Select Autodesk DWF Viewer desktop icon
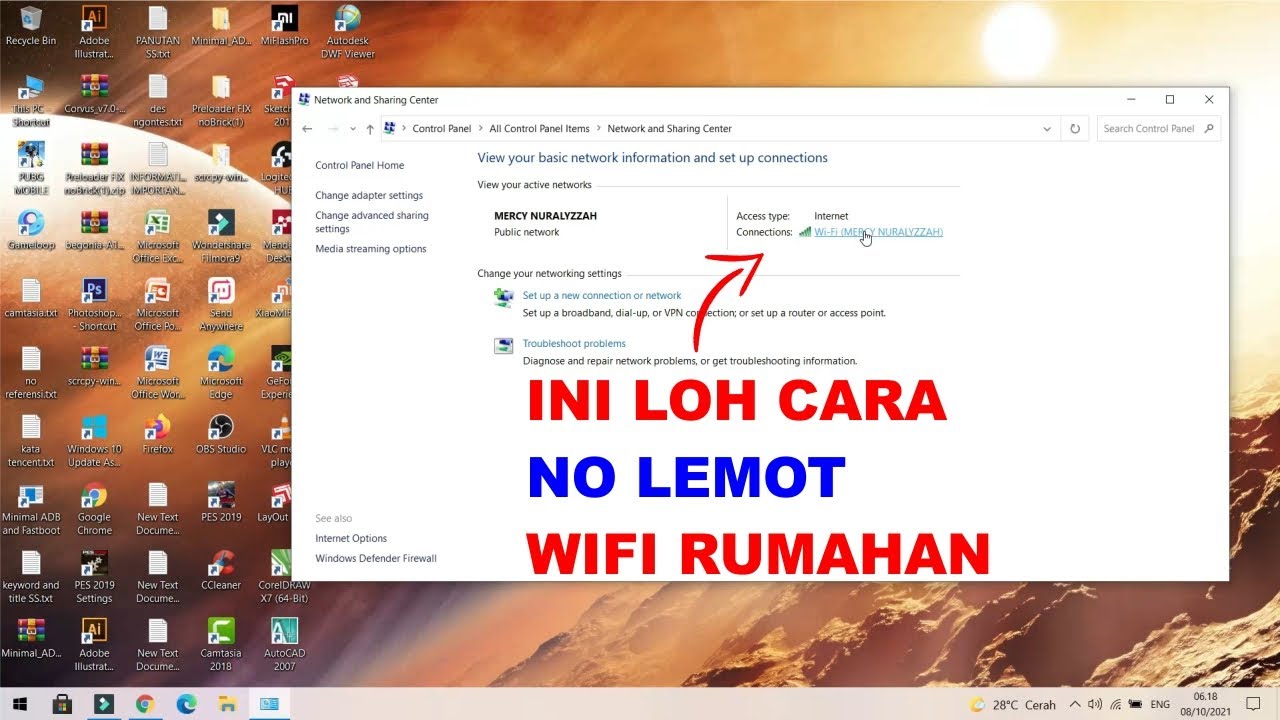The width and height of the screenshot is (1280, 720). (348, 32)
